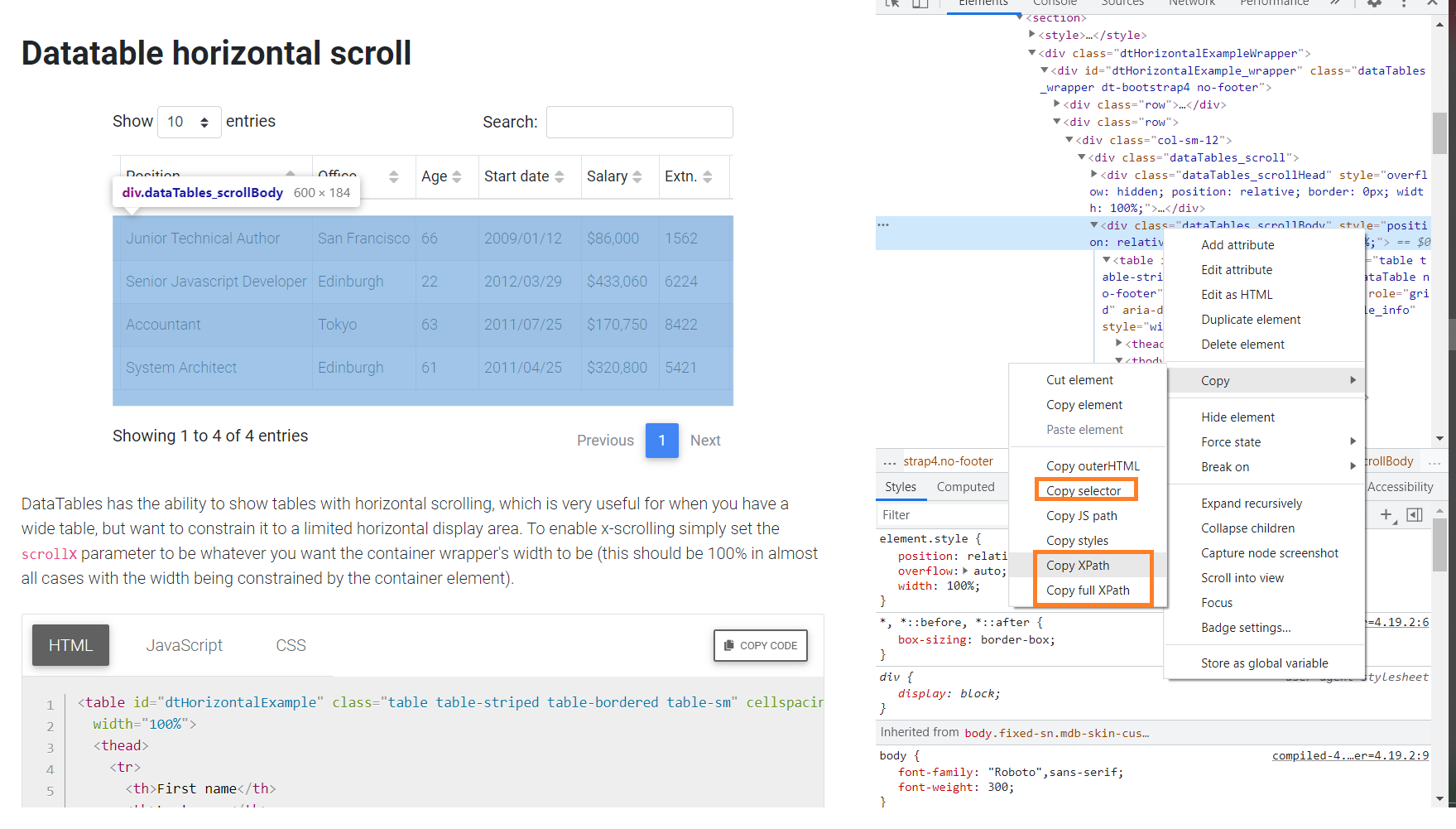1456x829 pixels.
Task: Sort table by Extn. column arrows
Action: [708, 176]
